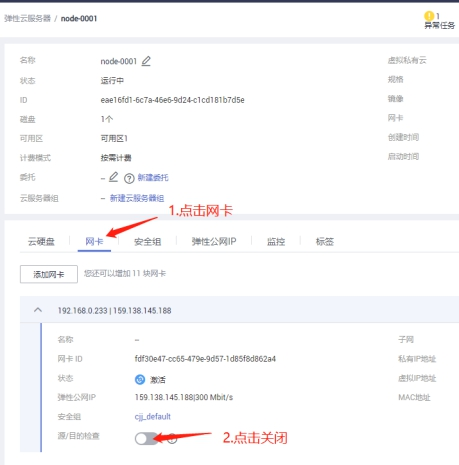
Task: Open the 安全组 tab
Action: click(x=147, y=241)
